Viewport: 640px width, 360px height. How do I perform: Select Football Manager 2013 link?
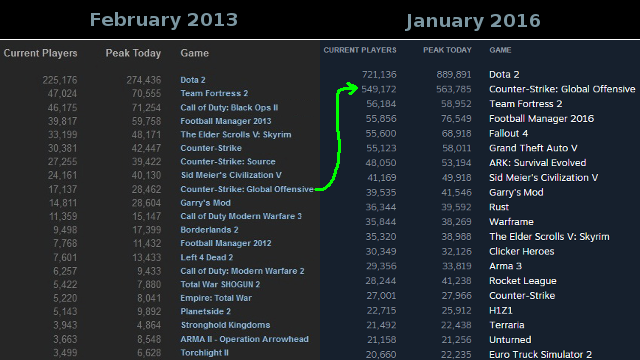pyautogui.click(x=226, y=121)
